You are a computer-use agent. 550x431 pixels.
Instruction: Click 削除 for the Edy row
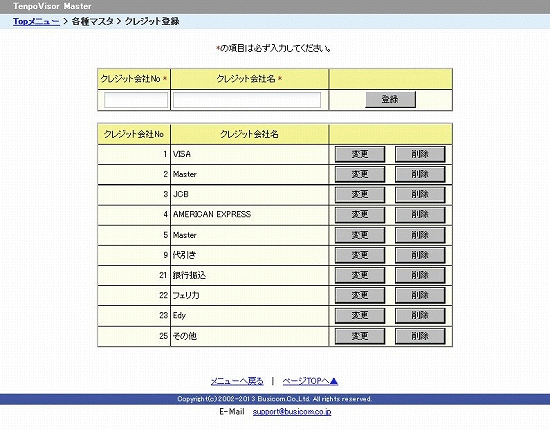(420, 316)
